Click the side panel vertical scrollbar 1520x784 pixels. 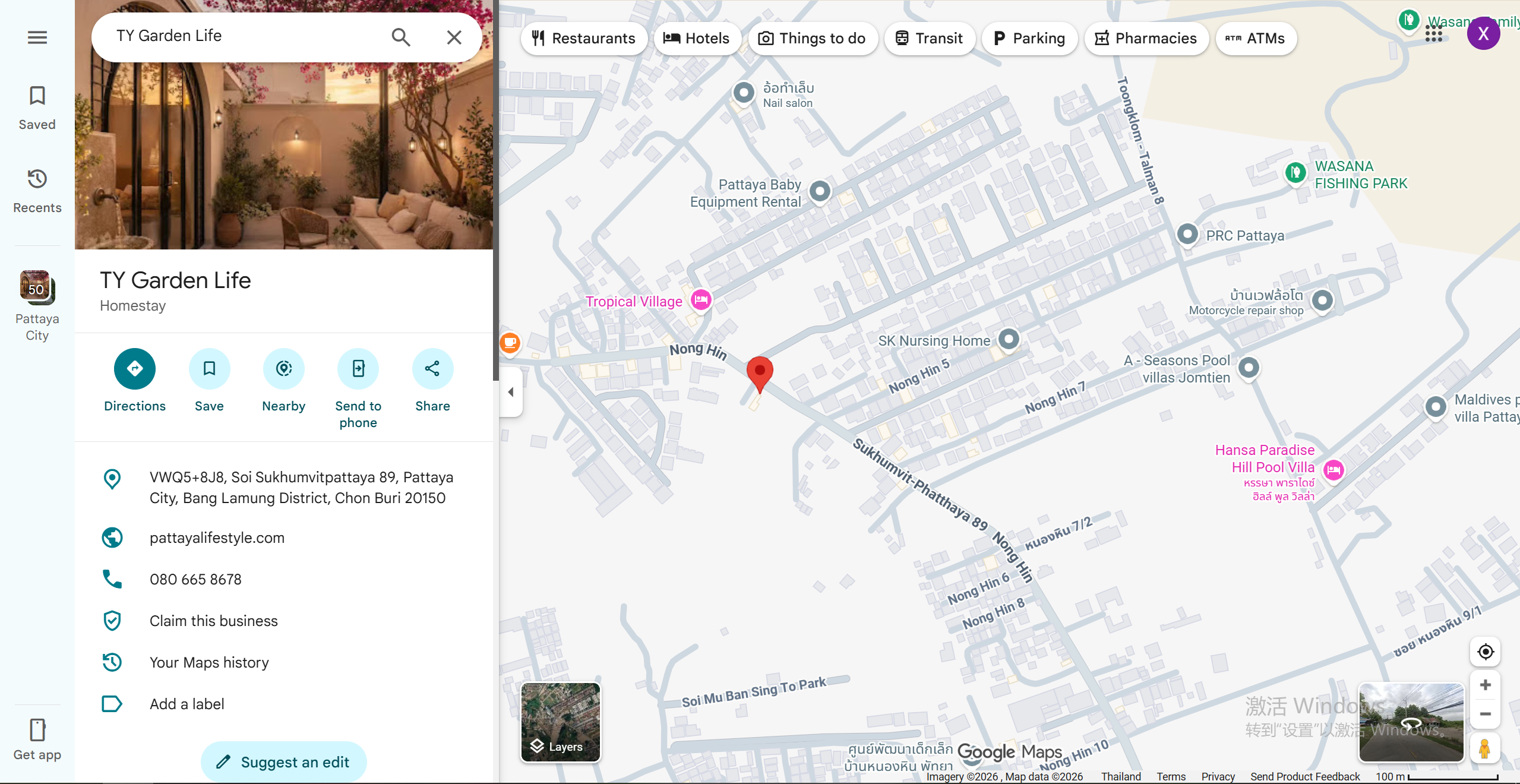pyautogui.click(x=495, y=190)
